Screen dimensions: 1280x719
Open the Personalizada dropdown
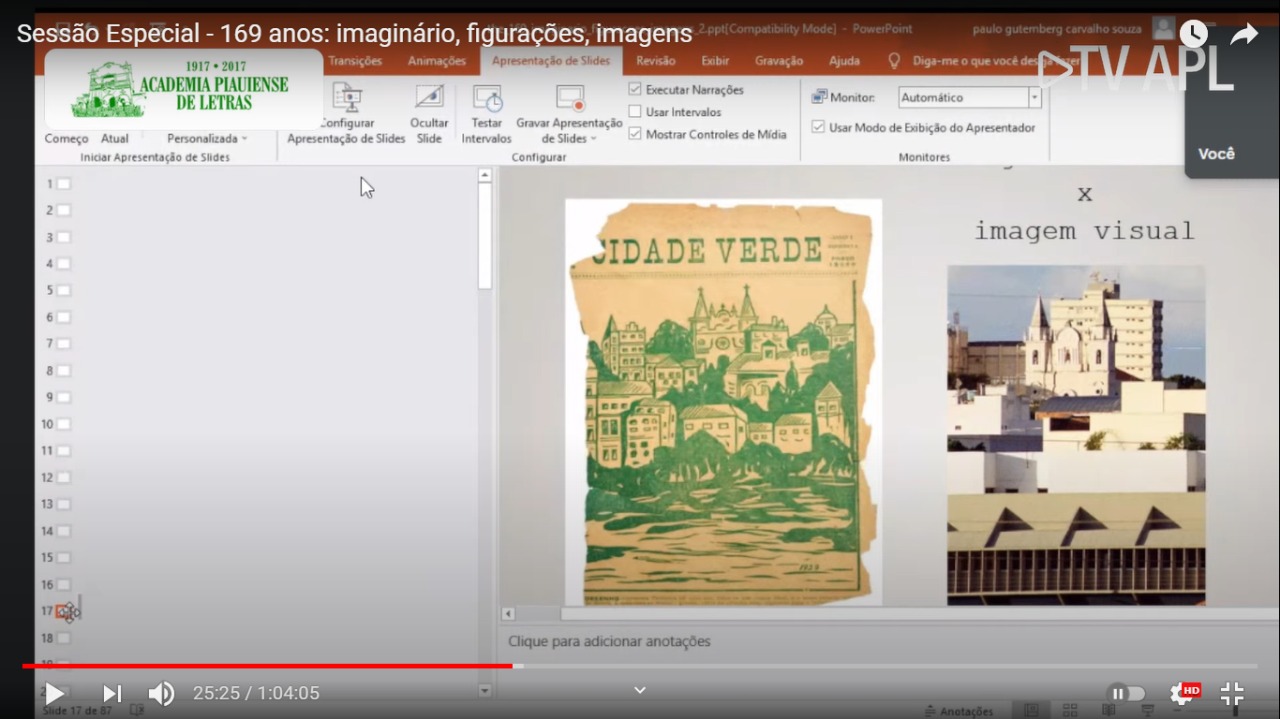[x=207, y=139]
